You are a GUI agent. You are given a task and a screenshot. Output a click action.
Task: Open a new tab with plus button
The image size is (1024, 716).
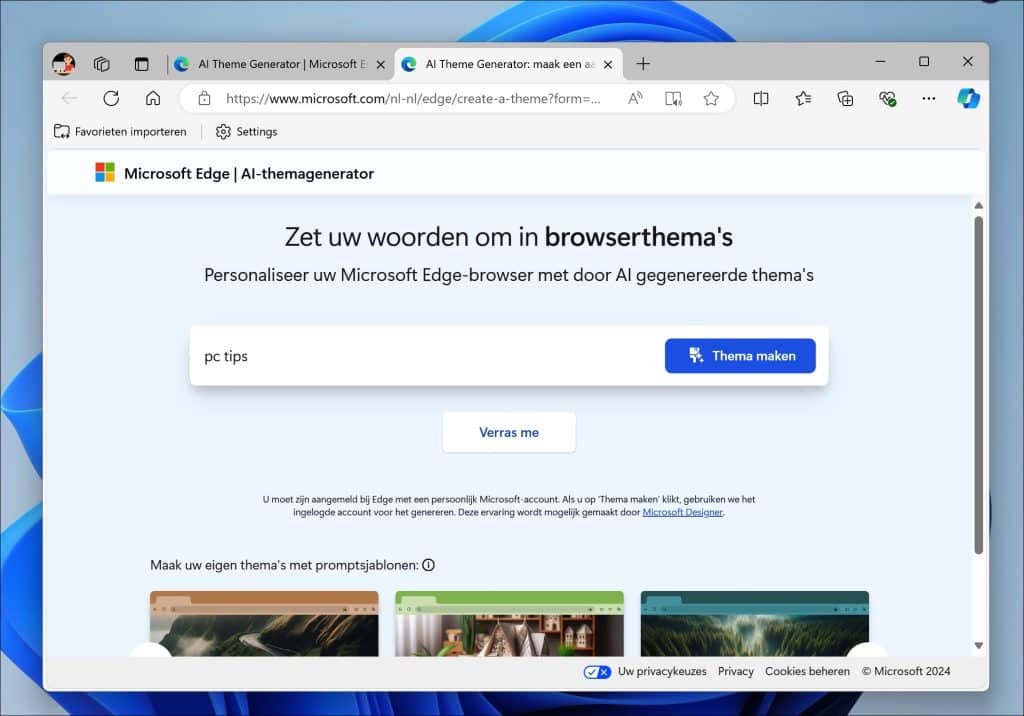coord(643,64)
